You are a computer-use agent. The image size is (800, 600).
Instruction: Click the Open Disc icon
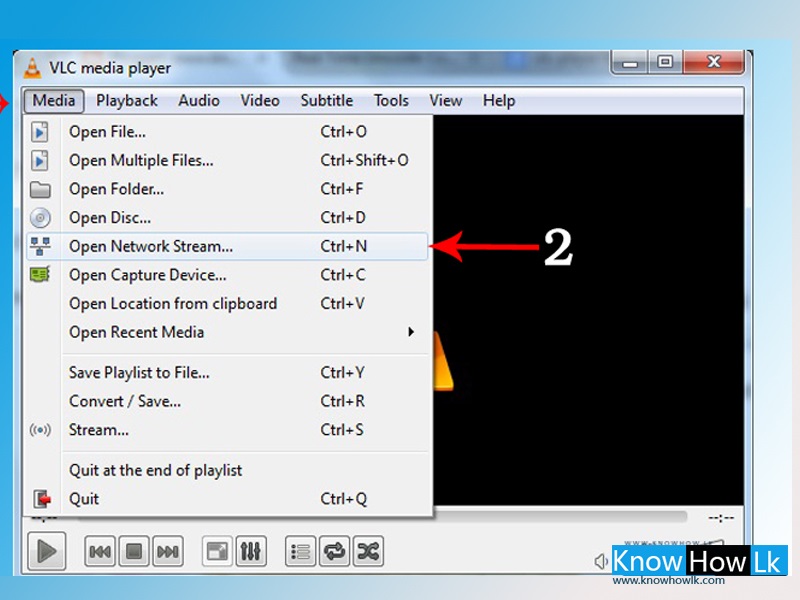(40, 218)
